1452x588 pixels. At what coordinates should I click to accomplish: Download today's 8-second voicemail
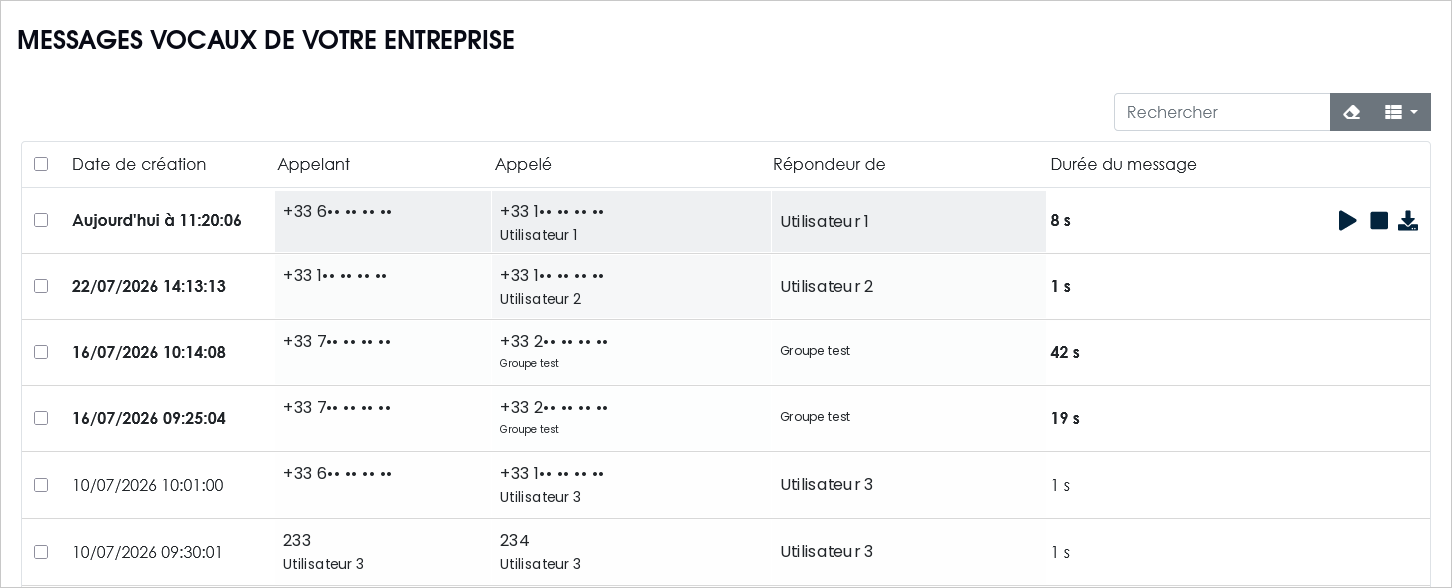1408,220
